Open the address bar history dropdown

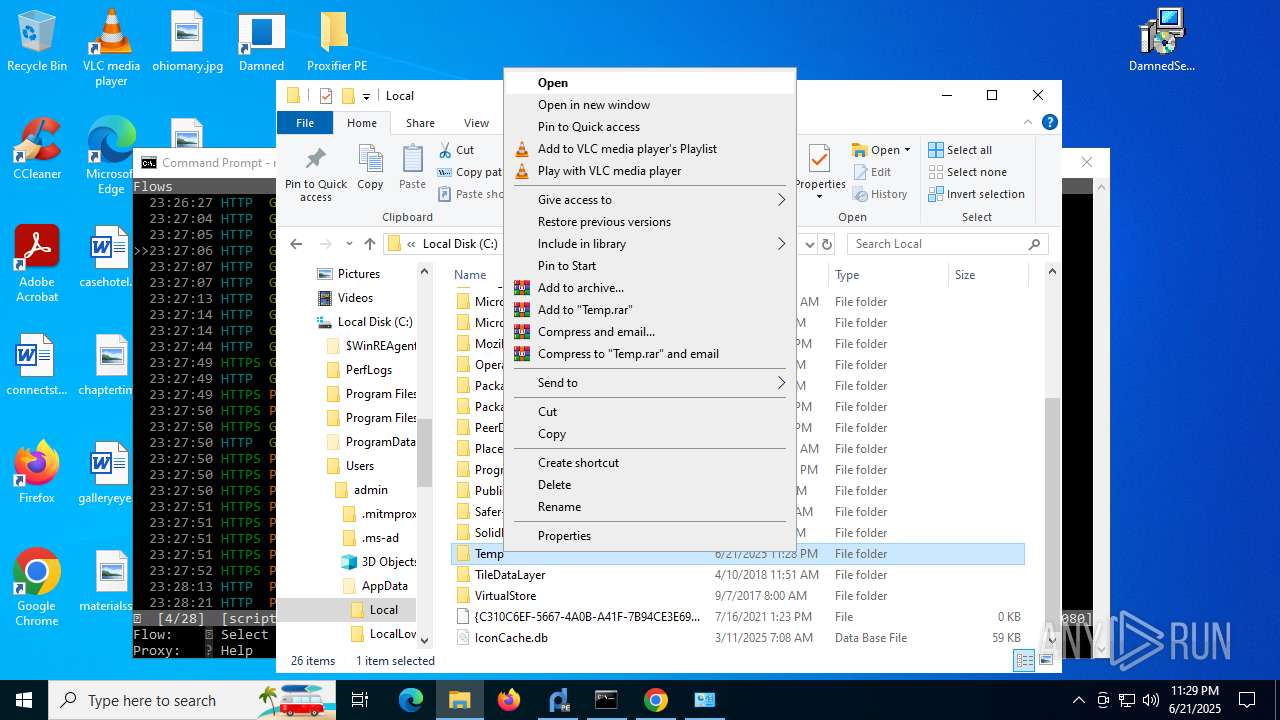(x=809, y=244)
